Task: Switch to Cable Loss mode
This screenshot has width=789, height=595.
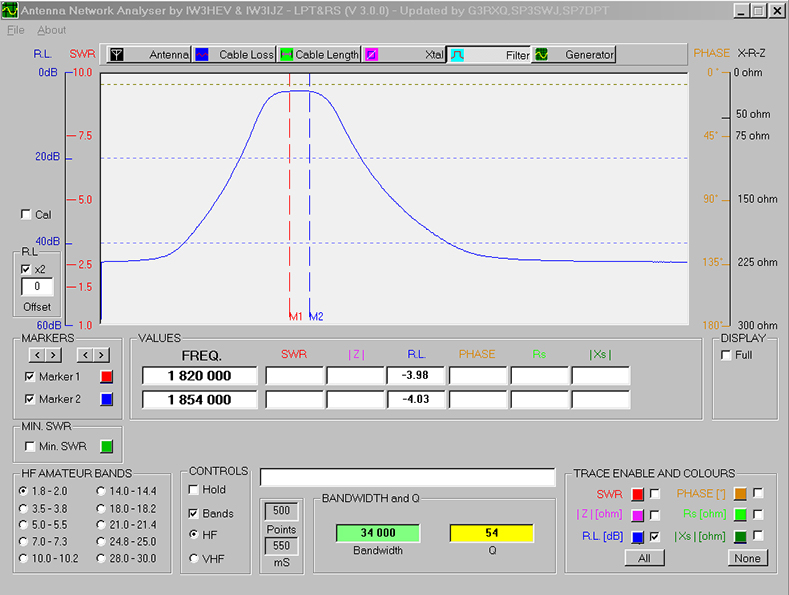Action: [233, 55]
